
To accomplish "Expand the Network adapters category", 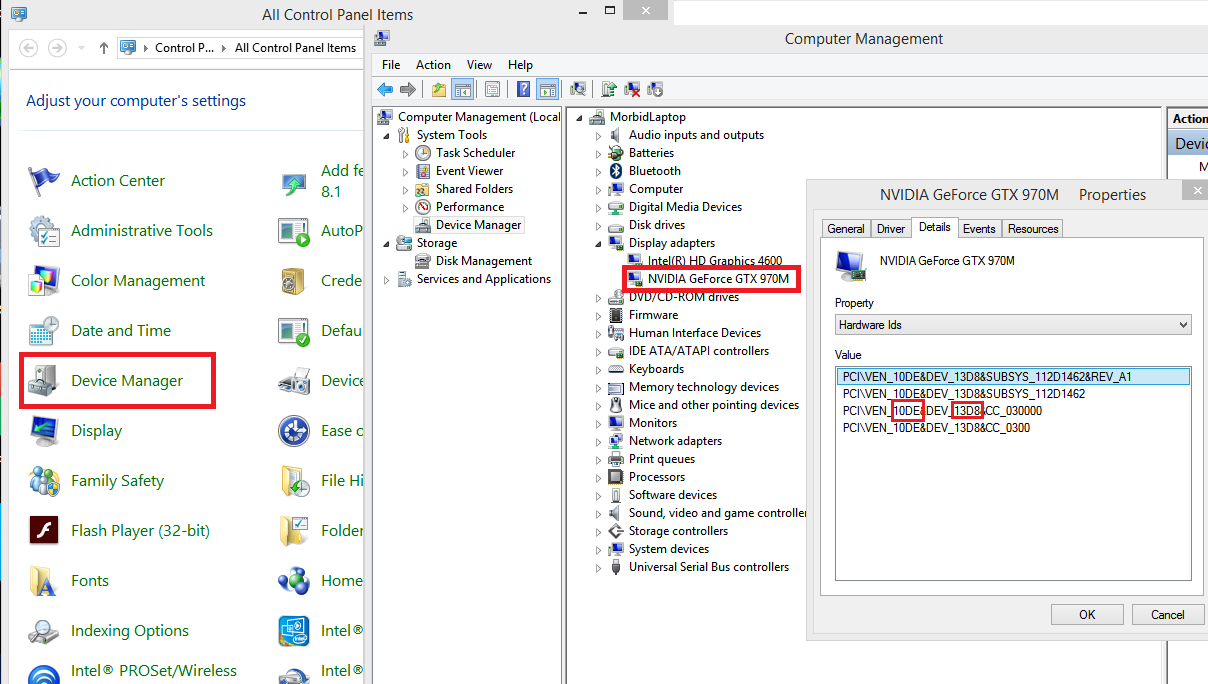I will (x=599, y=441).
